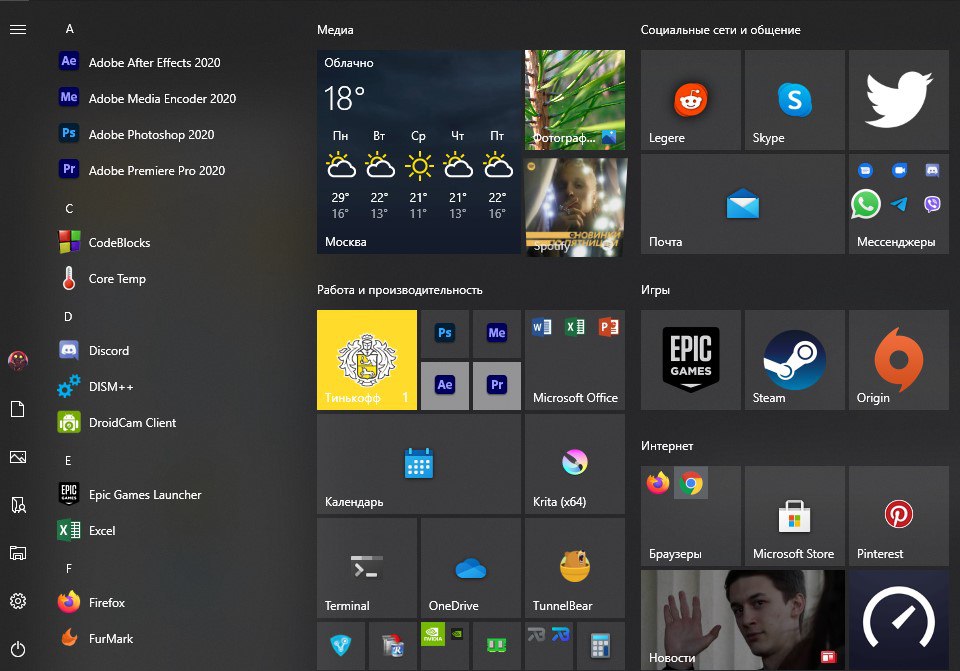Viewport: 960px width, 671px height.
Task: Open Documents from the Start sidebar
Action: pos(18,409)
